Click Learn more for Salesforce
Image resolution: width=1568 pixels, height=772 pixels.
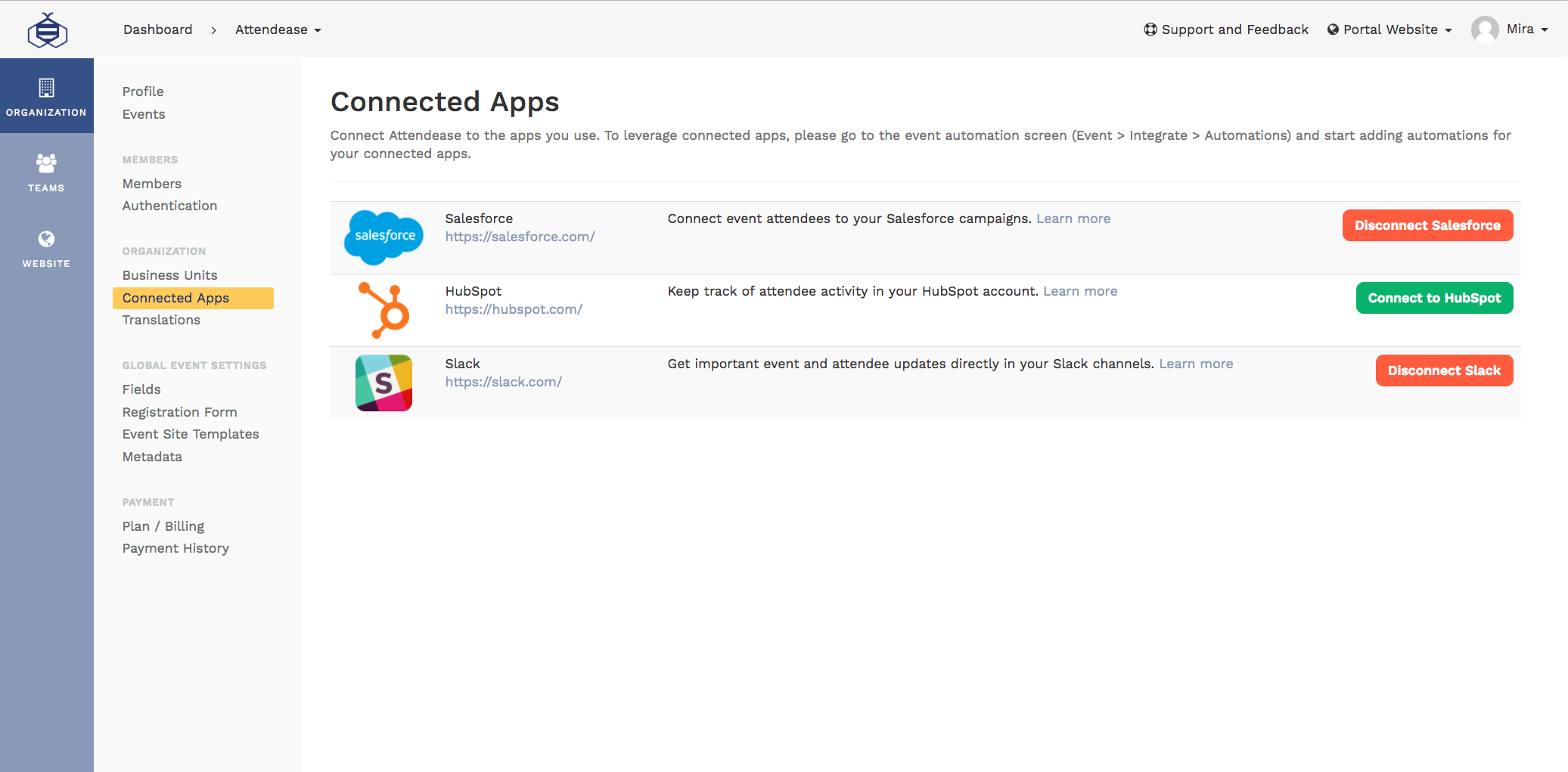[x=1073, y=219]
